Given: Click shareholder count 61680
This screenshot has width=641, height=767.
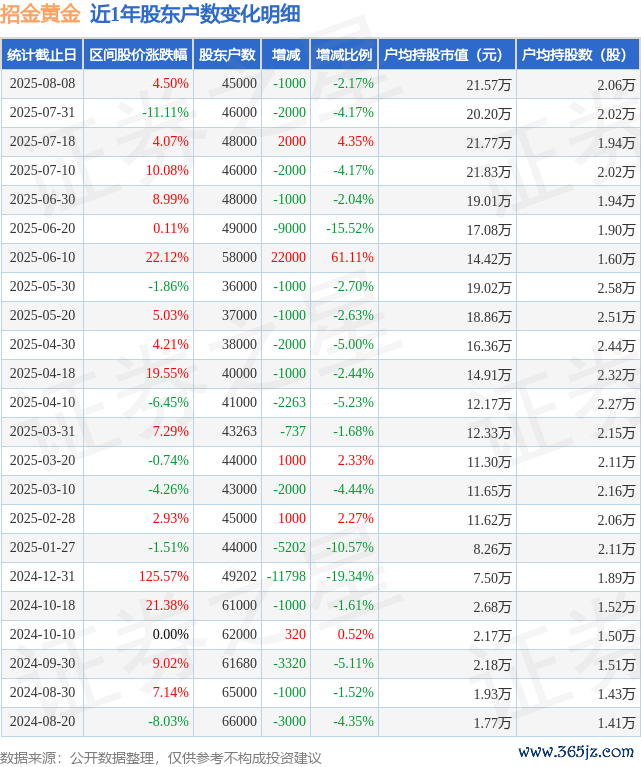Looking at the screenshot, I should [x=239, y=663].
